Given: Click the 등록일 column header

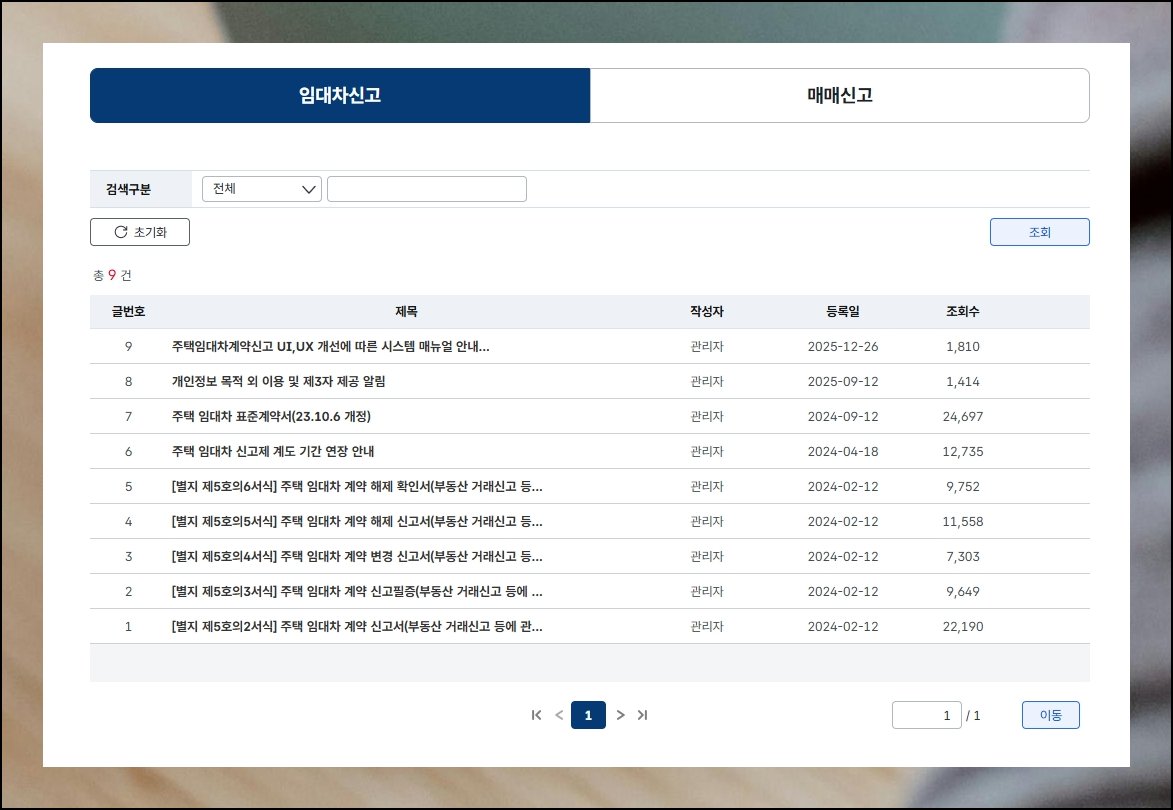Looking at the screenshot, I should [843, 312].
